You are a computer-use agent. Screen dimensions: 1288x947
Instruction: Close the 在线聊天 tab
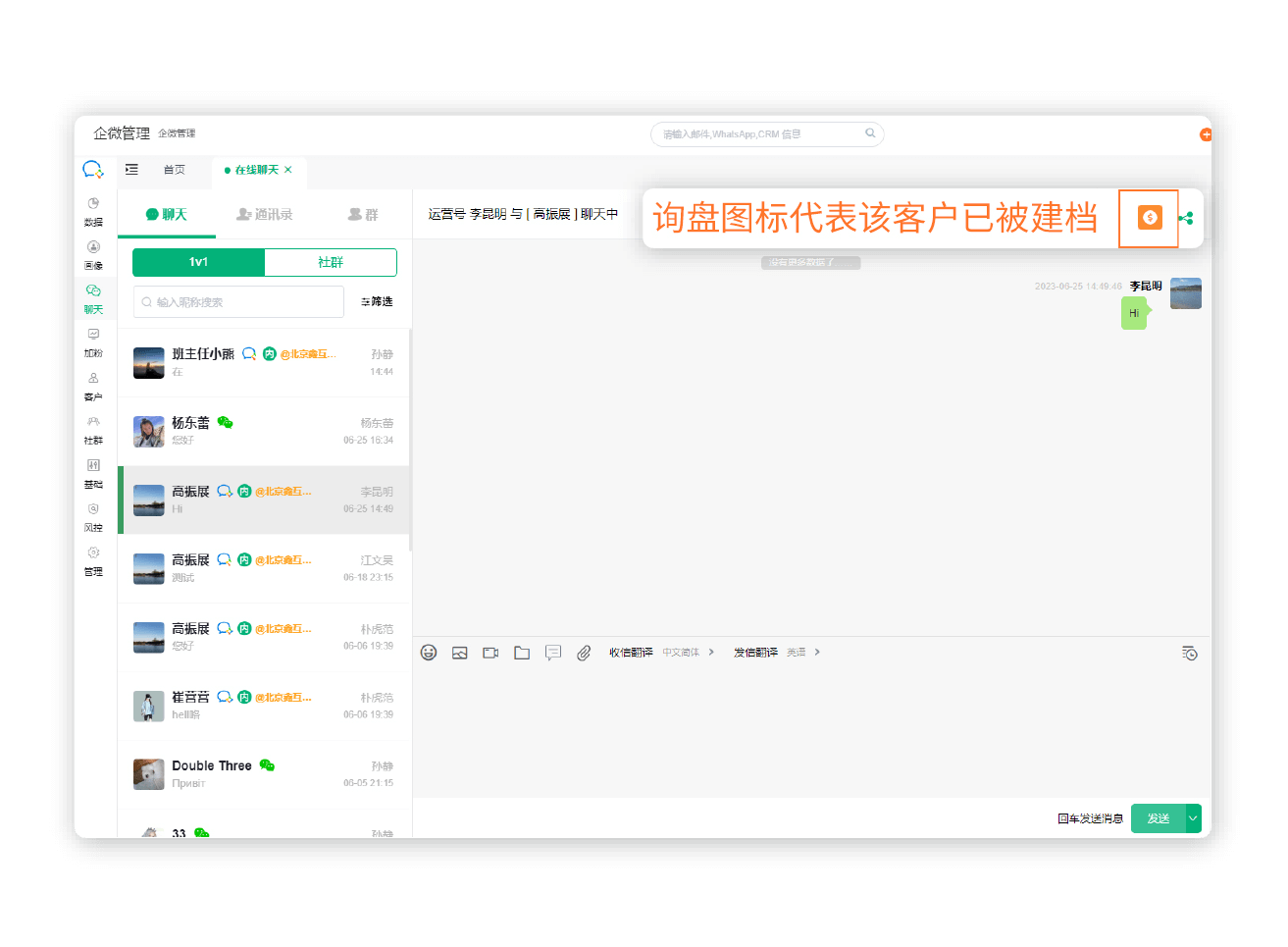(x=288, y=170)
